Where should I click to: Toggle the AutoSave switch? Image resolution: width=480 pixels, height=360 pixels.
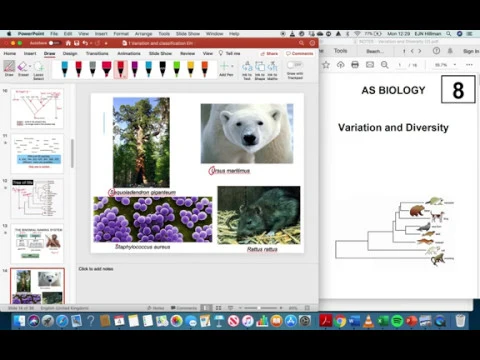pyautogui.click(x=54, y=43)
